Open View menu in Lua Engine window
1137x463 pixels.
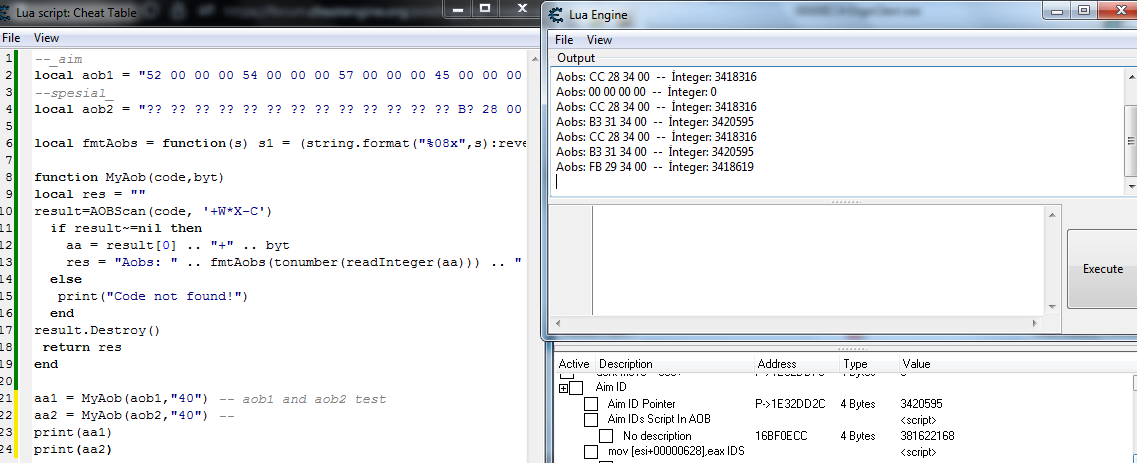click(x=600, y=40)
